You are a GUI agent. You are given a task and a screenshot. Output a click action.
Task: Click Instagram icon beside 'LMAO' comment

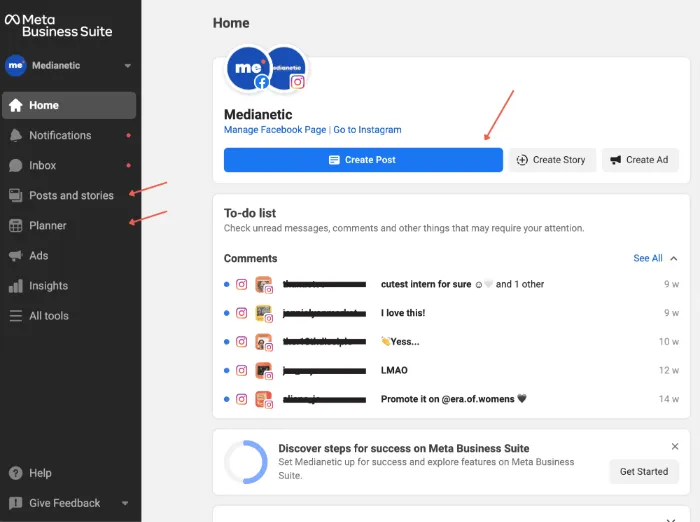[x=242, y=370]
